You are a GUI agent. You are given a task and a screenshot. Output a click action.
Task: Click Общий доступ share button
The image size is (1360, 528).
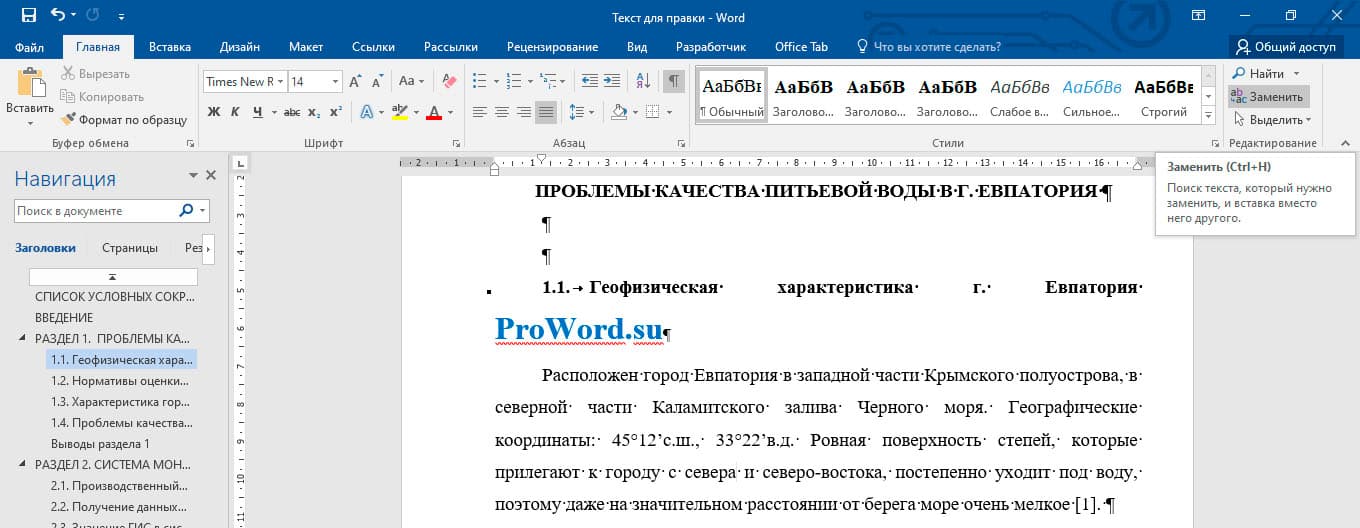click(x=1286, y=47)
